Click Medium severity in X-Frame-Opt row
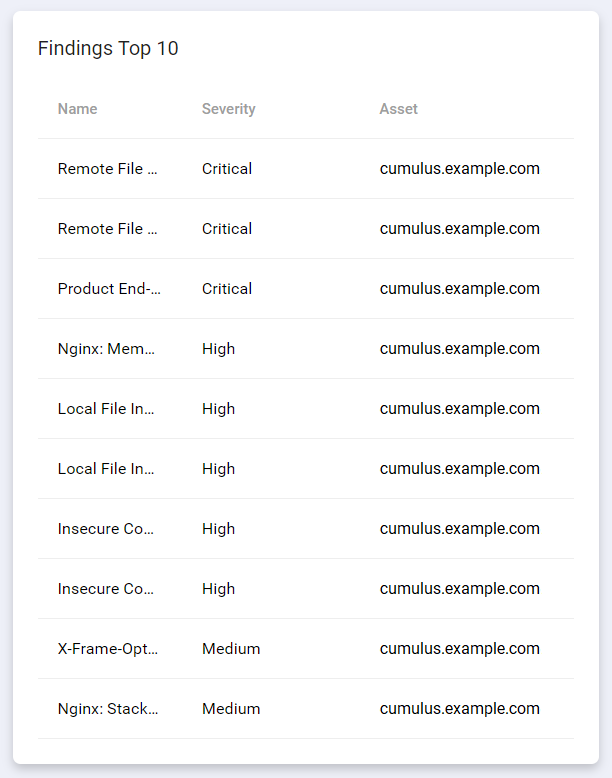The height and width of the screenshot is (778, 612). point(231,649)
